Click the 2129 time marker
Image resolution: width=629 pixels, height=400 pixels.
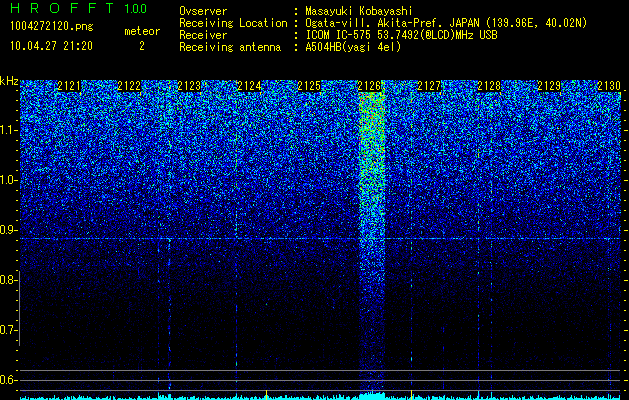click(549, 86)
